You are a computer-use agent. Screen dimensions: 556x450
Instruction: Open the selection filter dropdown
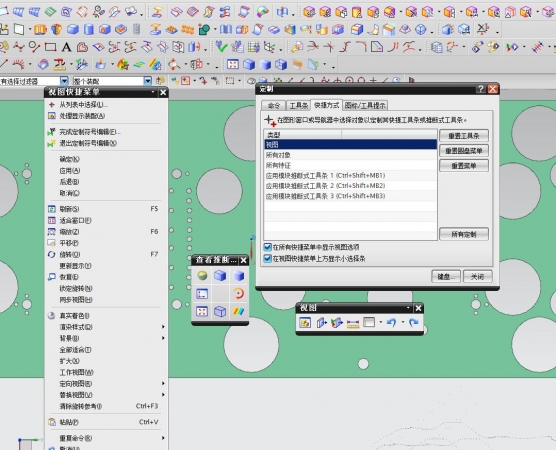coord(64,81)
